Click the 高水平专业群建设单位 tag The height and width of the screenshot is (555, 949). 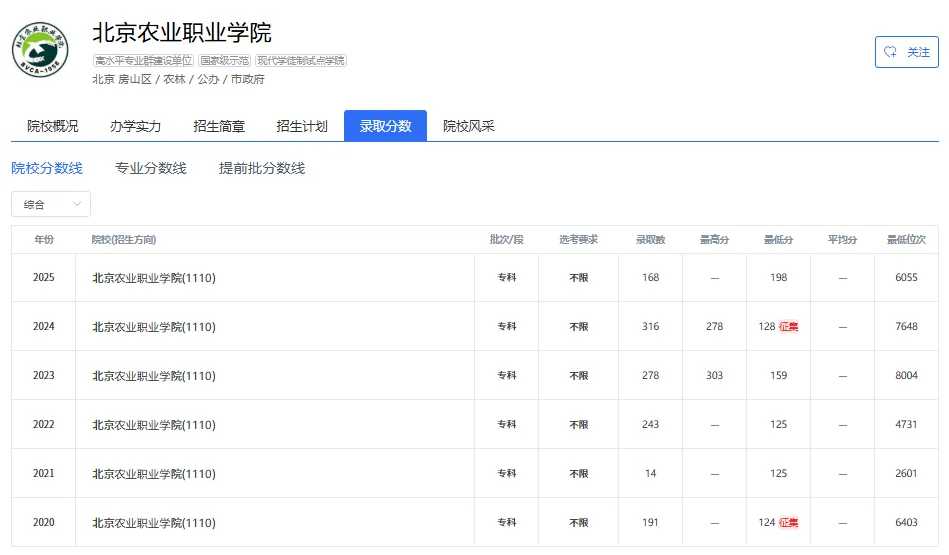143,61
